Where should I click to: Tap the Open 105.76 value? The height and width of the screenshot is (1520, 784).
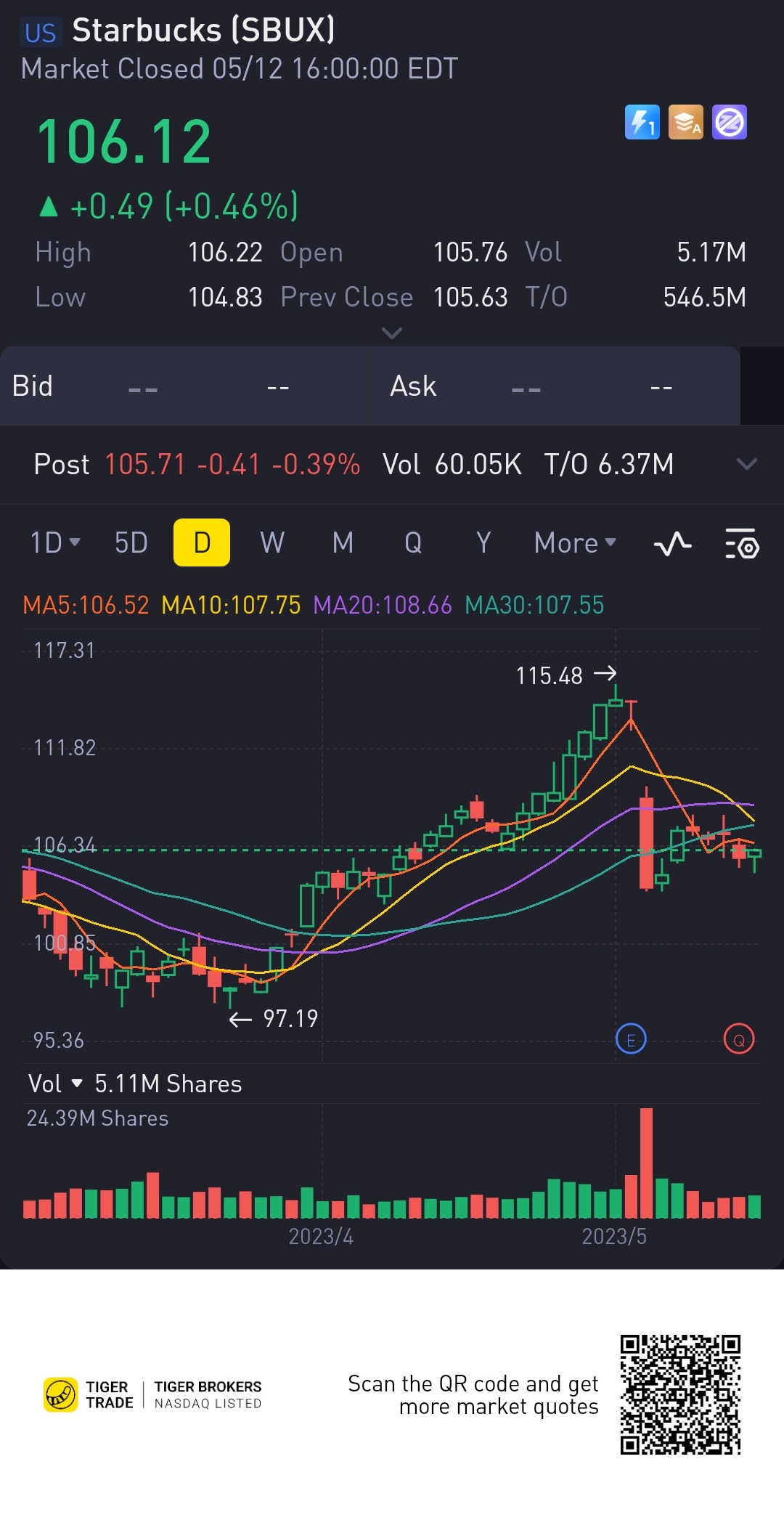click(x=470, y=252)
